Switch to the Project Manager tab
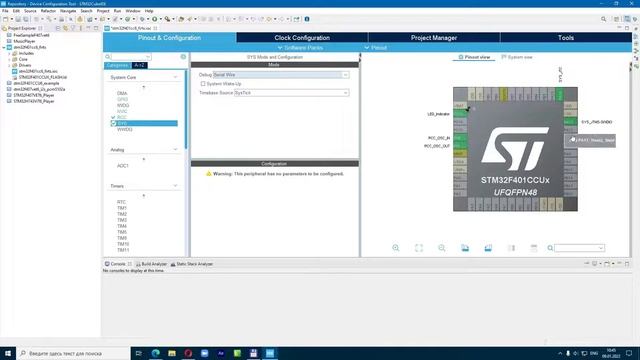Image resolution: width=640 pixels, height=360 pixels. [x=434, y=38]
